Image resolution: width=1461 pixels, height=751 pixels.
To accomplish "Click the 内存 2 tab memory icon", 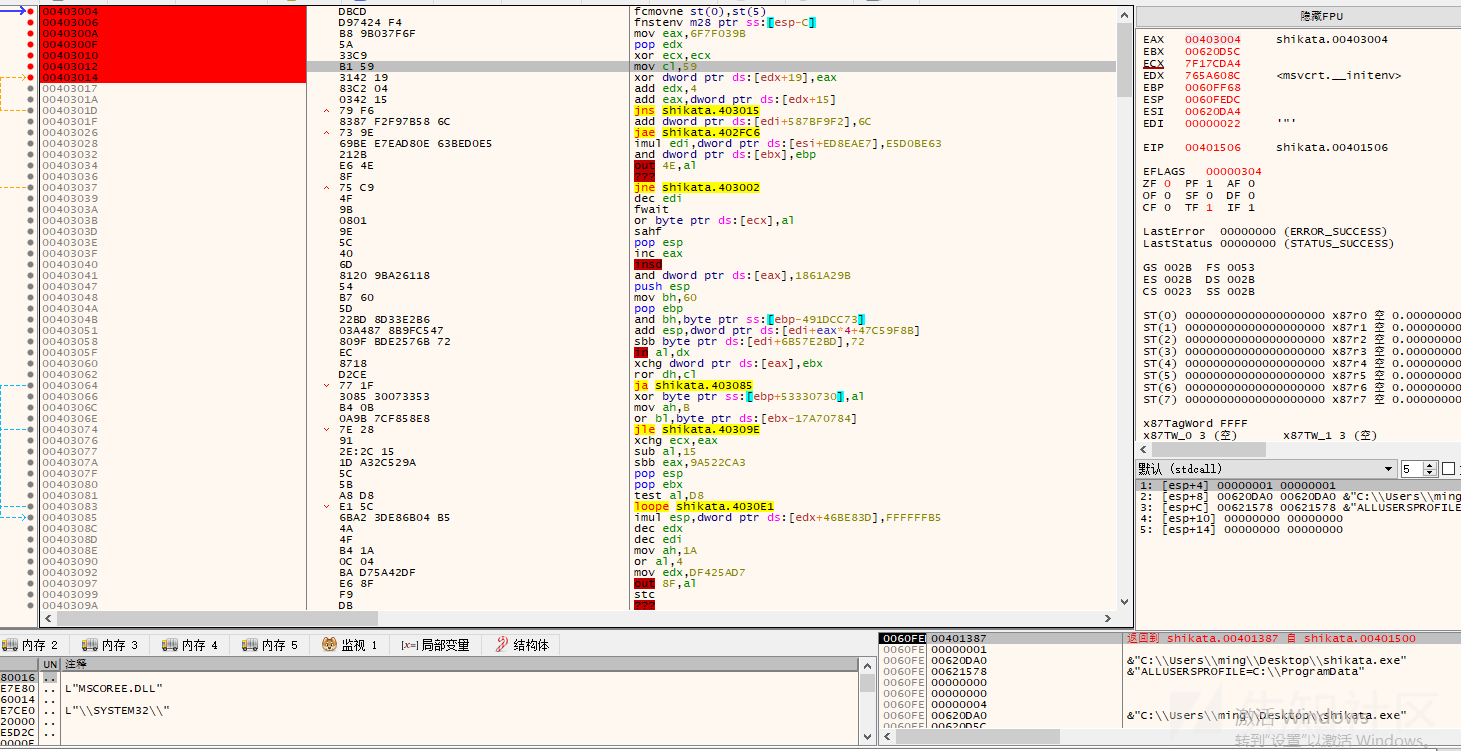I will (10, 645).
